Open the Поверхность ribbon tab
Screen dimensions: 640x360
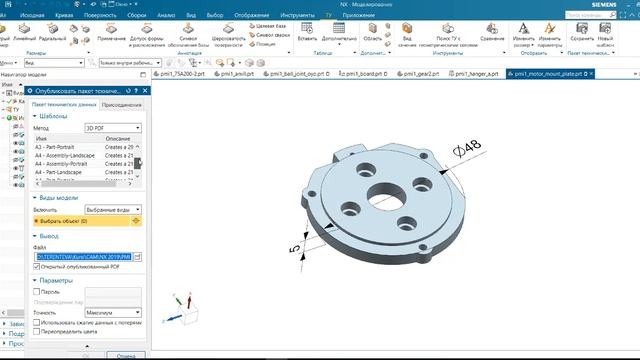click(100, 15)
